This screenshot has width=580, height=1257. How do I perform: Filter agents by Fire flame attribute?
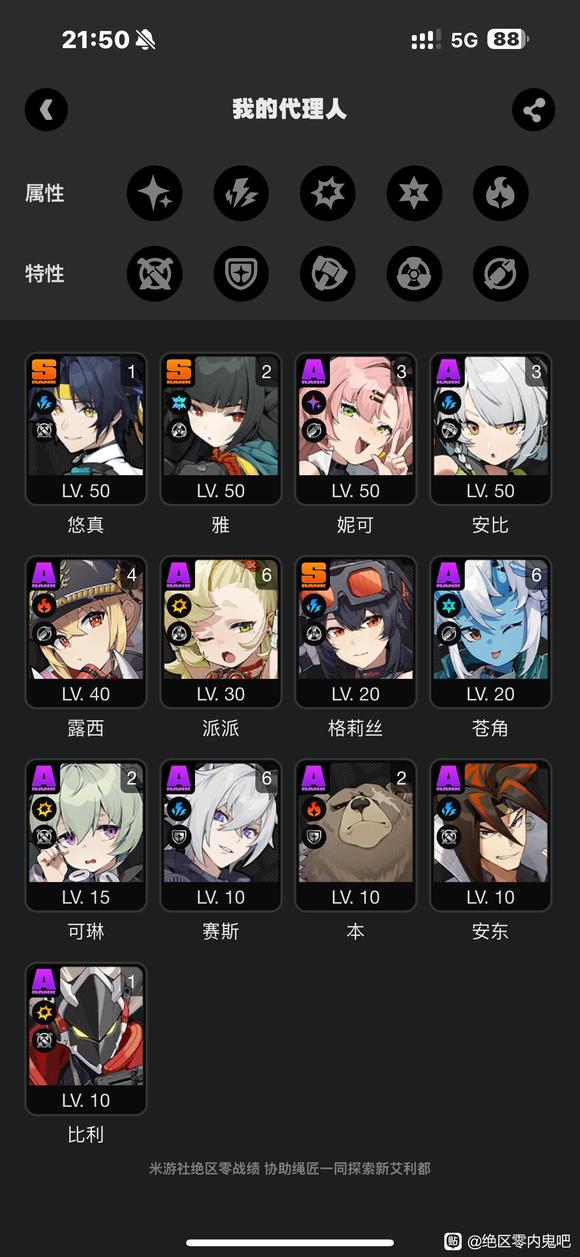[x=501, y=193]
